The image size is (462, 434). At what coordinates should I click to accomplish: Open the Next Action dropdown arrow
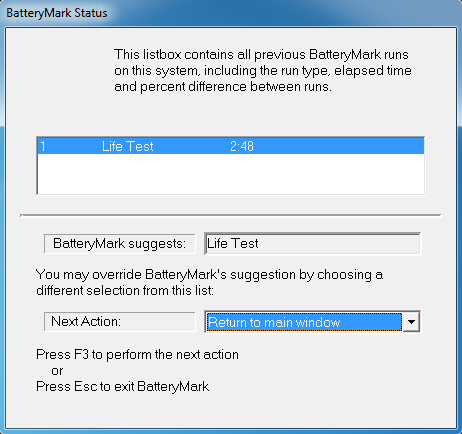[411, 322]
